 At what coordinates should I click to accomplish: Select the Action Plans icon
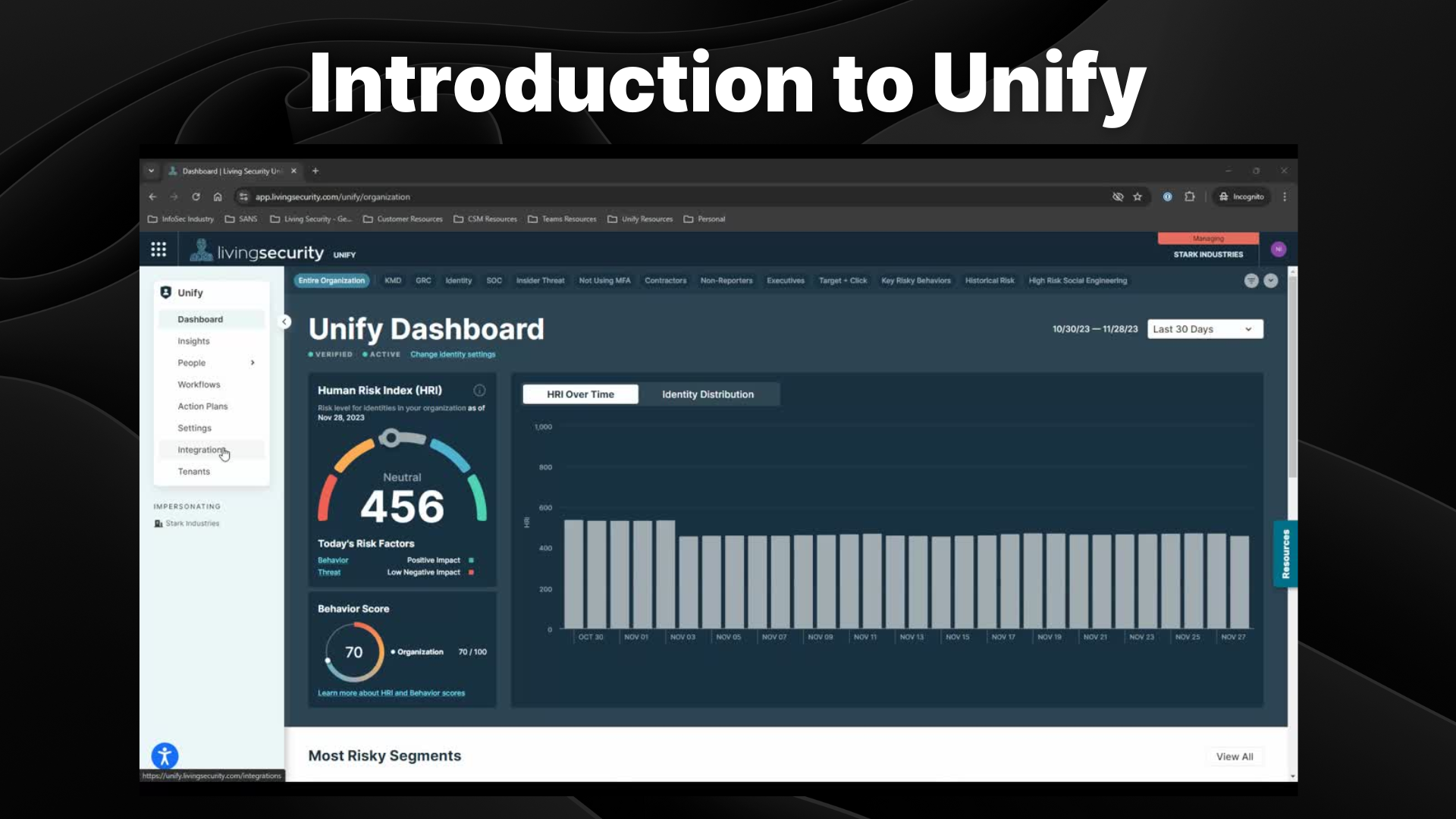[x=203, y=406]
